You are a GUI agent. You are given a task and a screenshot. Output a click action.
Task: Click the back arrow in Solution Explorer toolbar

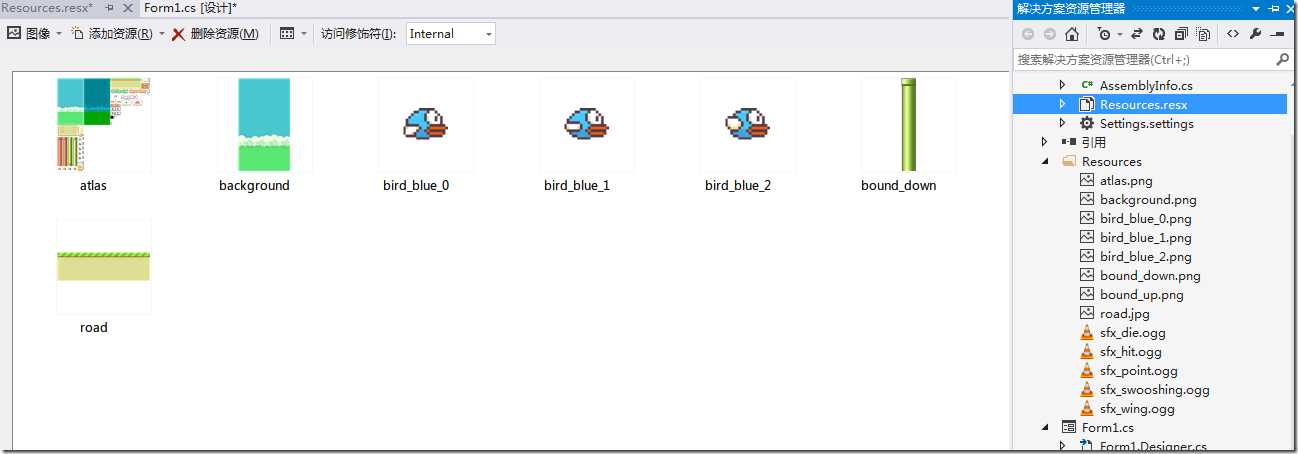pyautogui.click(x=1028, y=34)
